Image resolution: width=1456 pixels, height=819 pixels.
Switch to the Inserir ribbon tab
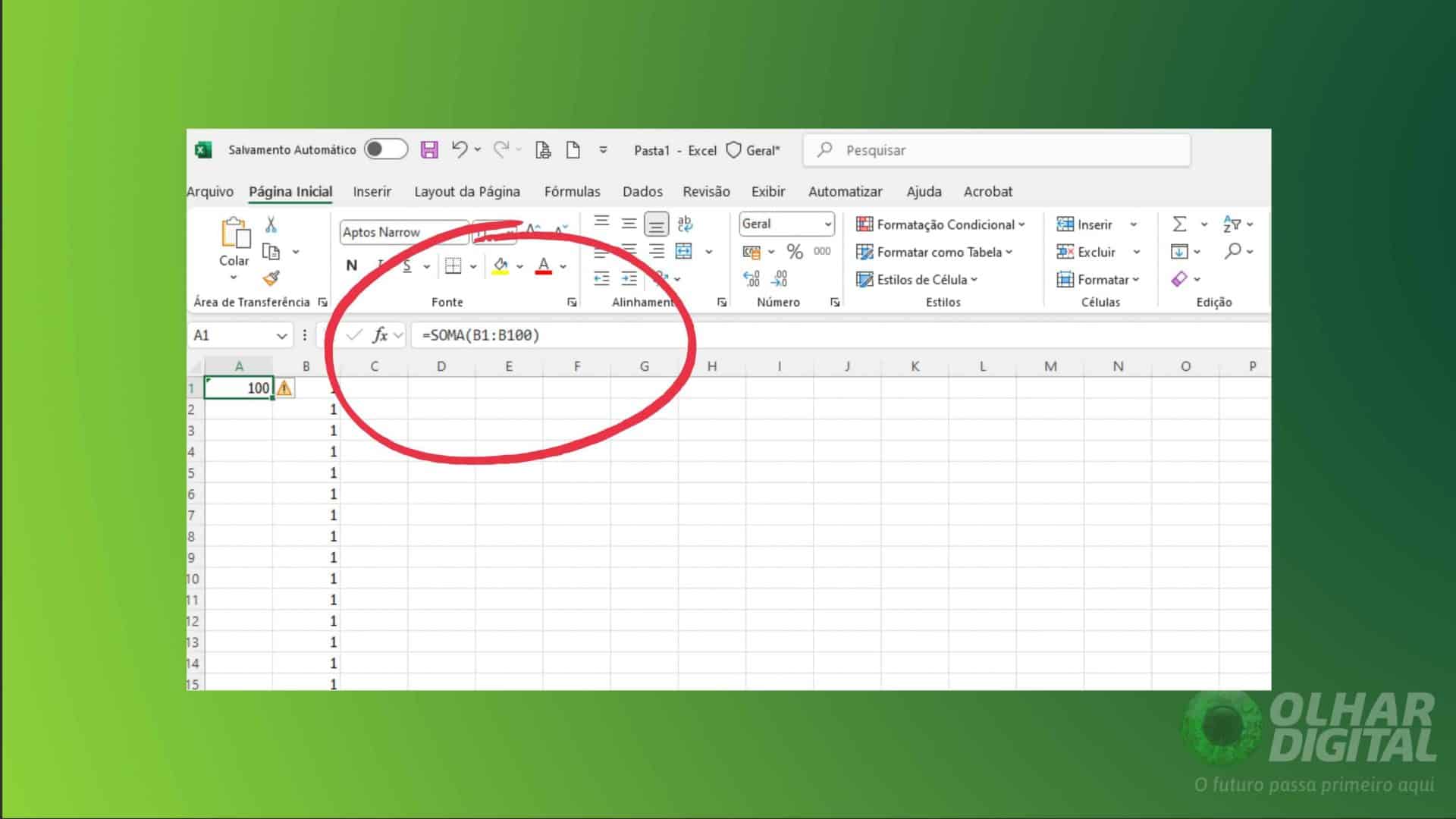[x=372, y=191]
